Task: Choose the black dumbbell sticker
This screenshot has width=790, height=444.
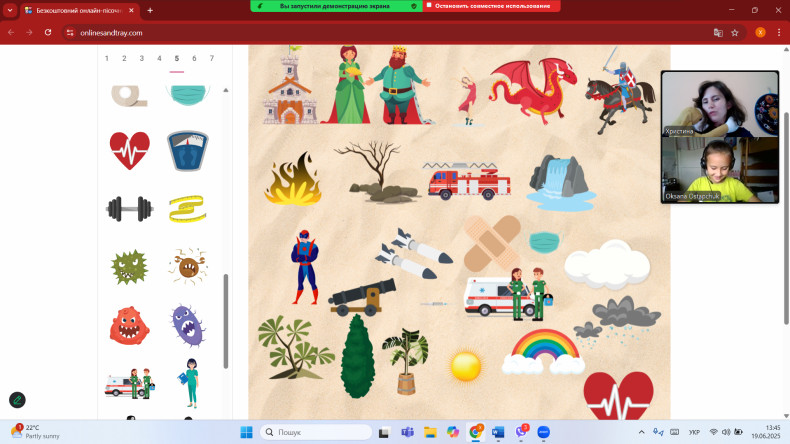Action: (130, 209)
